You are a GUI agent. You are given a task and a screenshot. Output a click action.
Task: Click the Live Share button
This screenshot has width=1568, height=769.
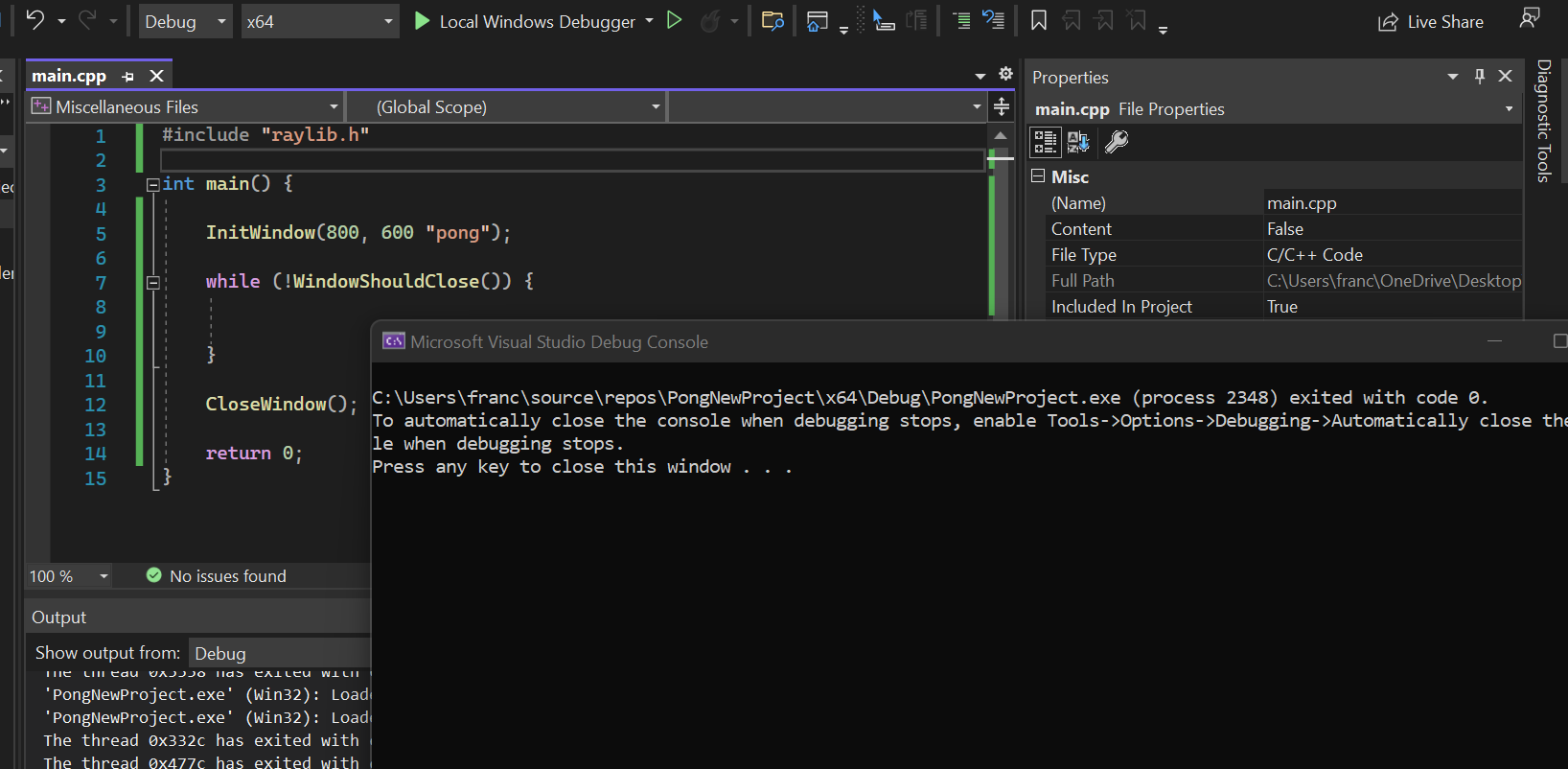click(1431, 22)
